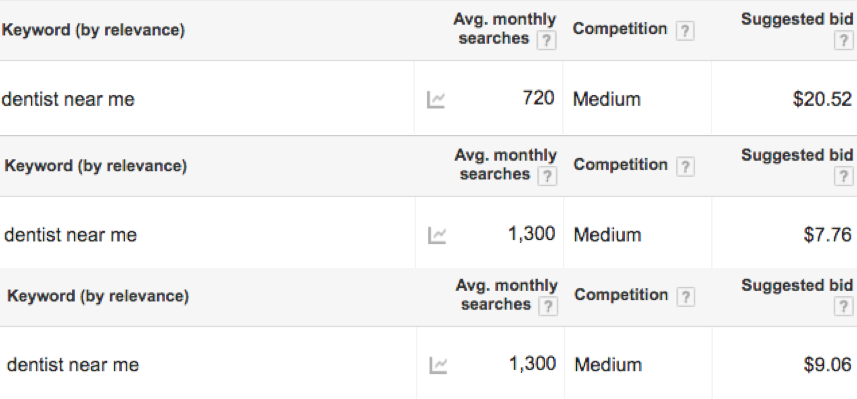This screenshot has width=857, height=399.
Task: Click the 720 average monthly searches value
Action: point(538,99)
